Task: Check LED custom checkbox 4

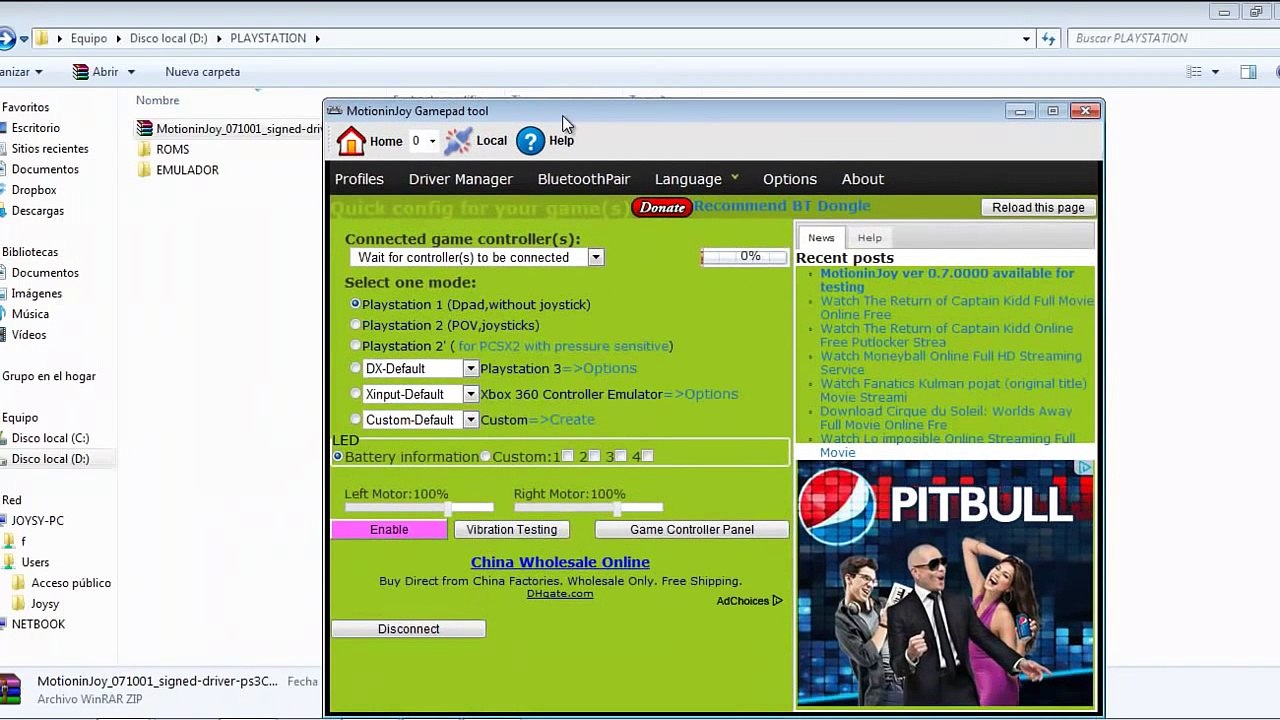Action: tap(647, 456)
